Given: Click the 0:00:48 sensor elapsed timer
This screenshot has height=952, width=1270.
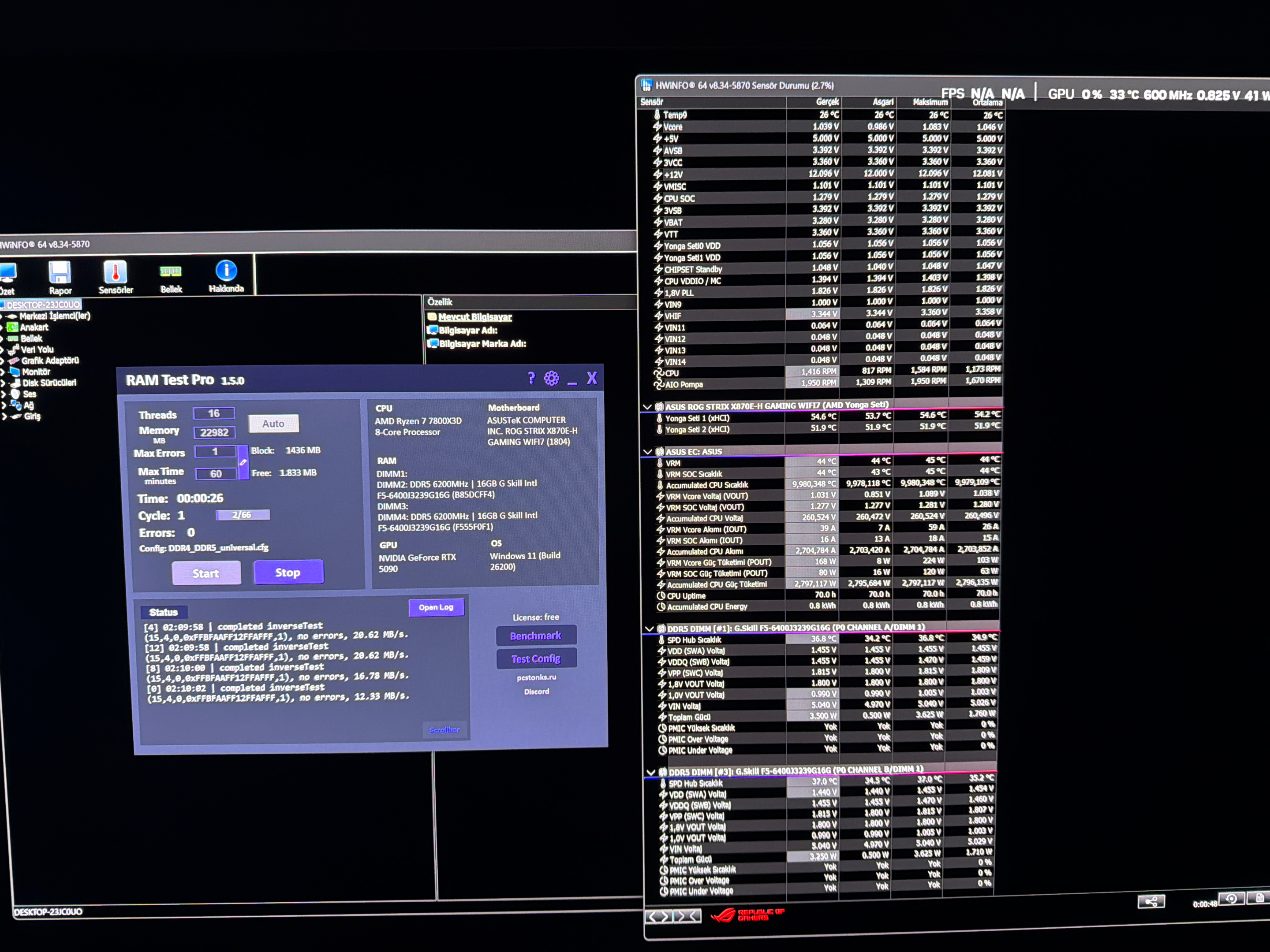Looking at the screenshot, I should pyautogui.click(x=1205, y=904).
